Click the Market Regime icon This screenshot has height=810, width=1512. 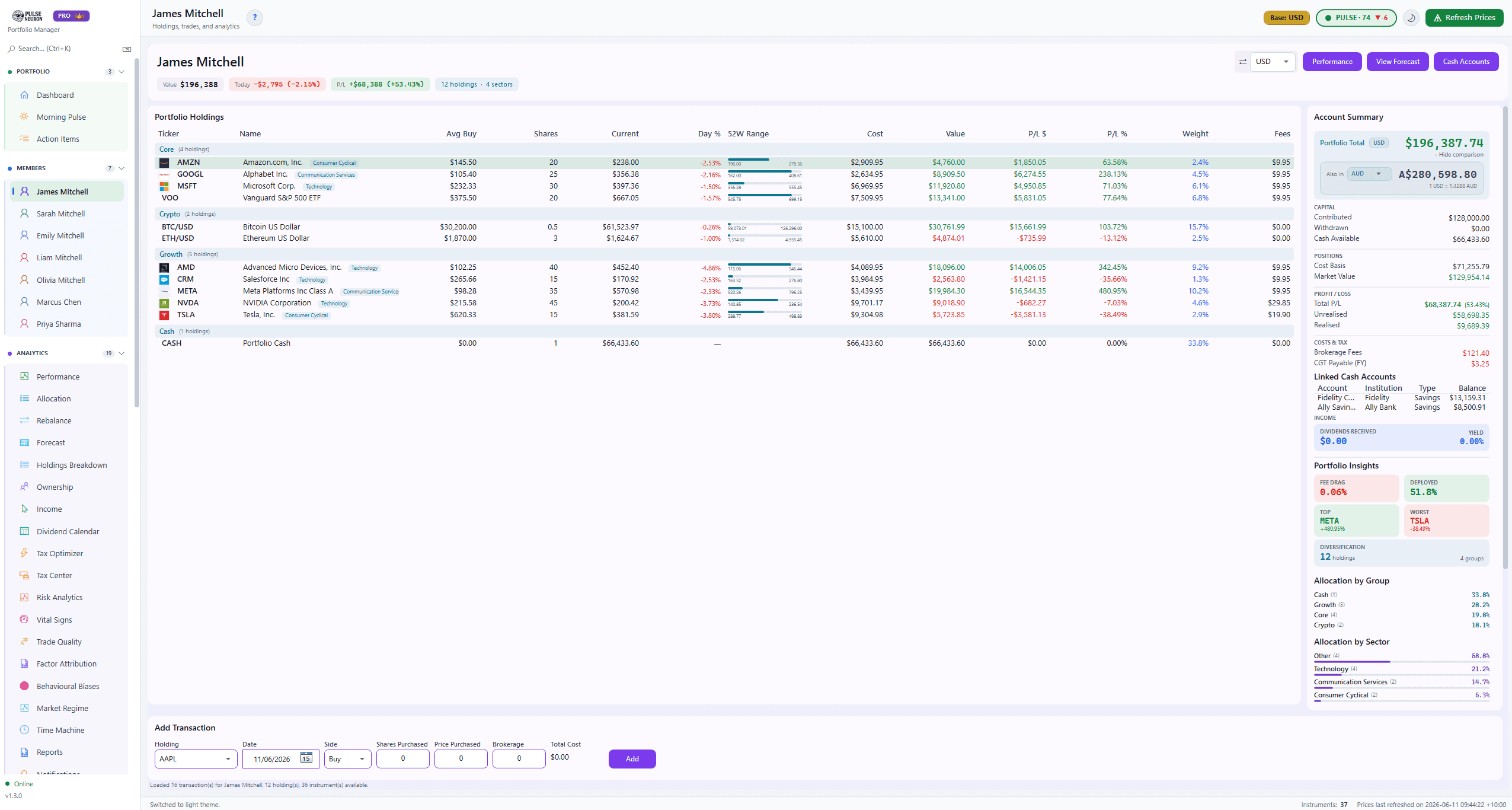pyautogui.click(x=24, y=708)
